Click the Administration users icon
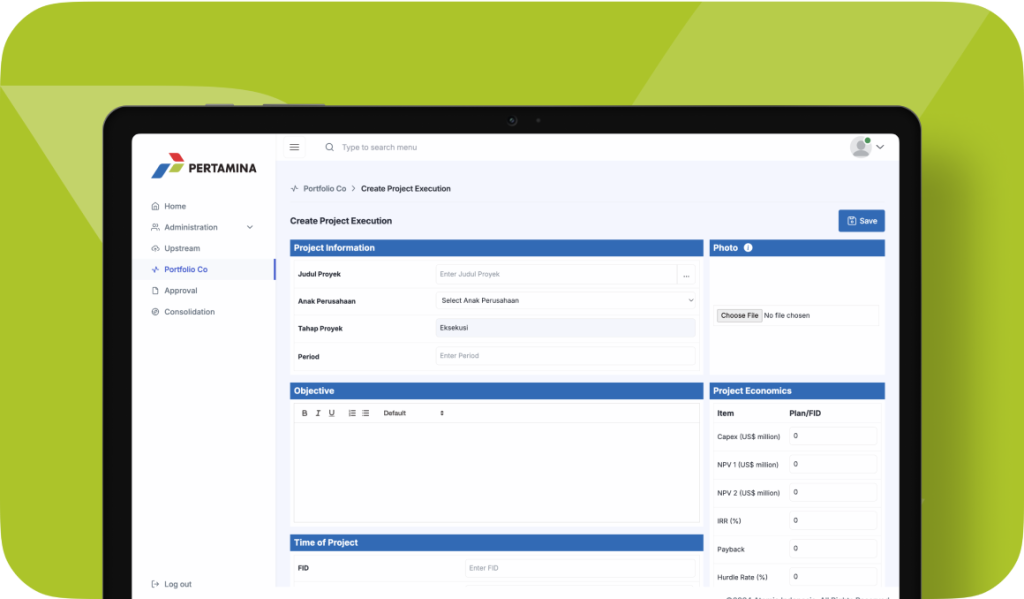This screenshot has width=1024, height=599. (x=155, y=227)
